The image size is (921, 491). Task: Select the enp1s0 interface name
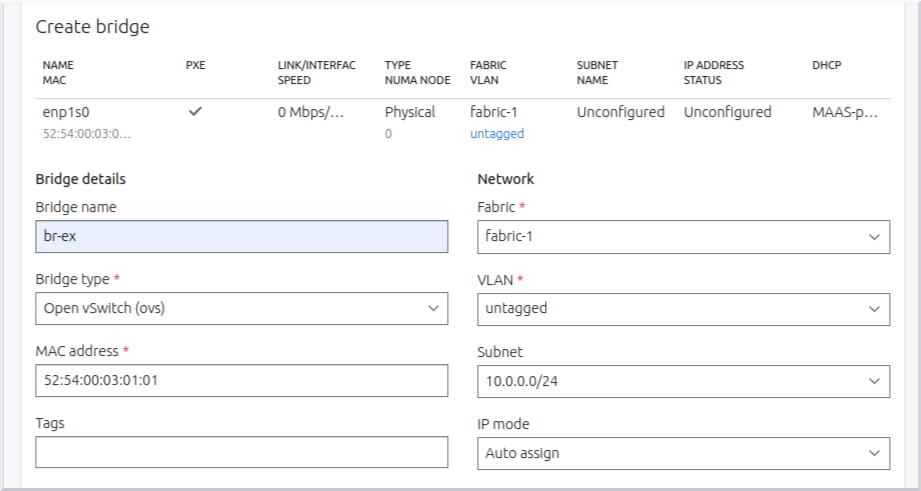coord(67,112)
